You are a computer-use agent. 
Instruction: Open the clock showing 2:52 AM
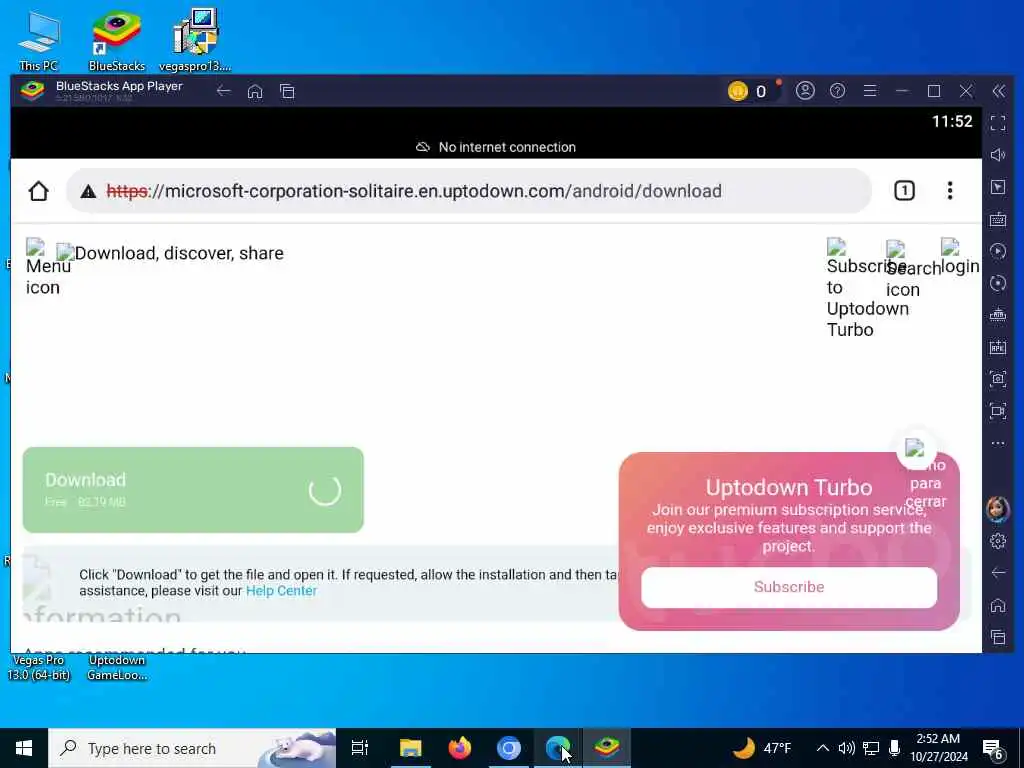pyautogui.click(x=938, y=748)
